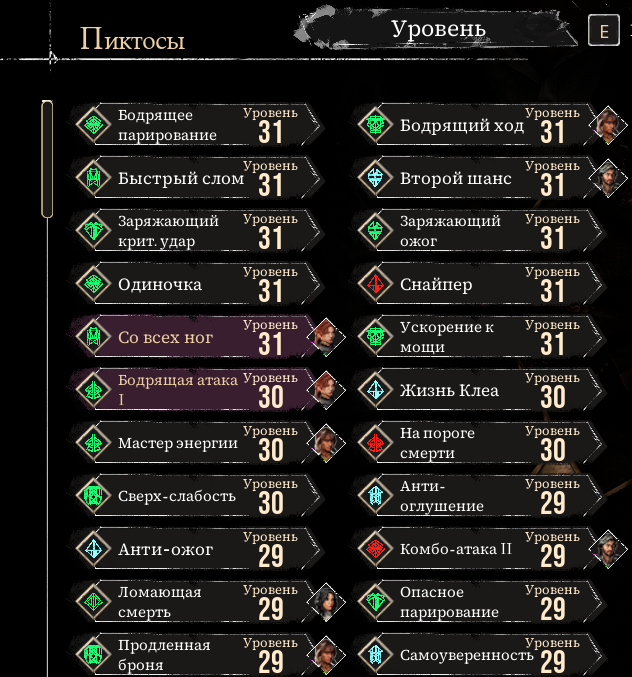This screenshot has width=632, height=677.
Task: Click the pictos list scrollbar thumb
Action: pos(47,159)
